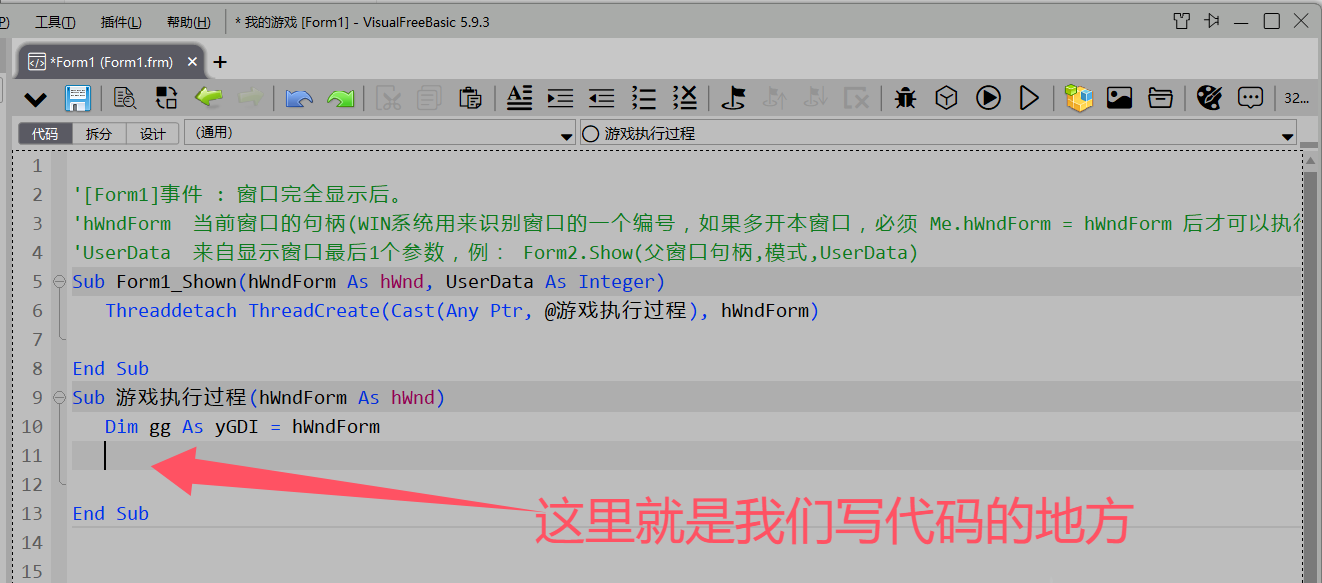
Task: Expand the 游戏执行过程 procedure dropdown
Action: coord(1287,135)
